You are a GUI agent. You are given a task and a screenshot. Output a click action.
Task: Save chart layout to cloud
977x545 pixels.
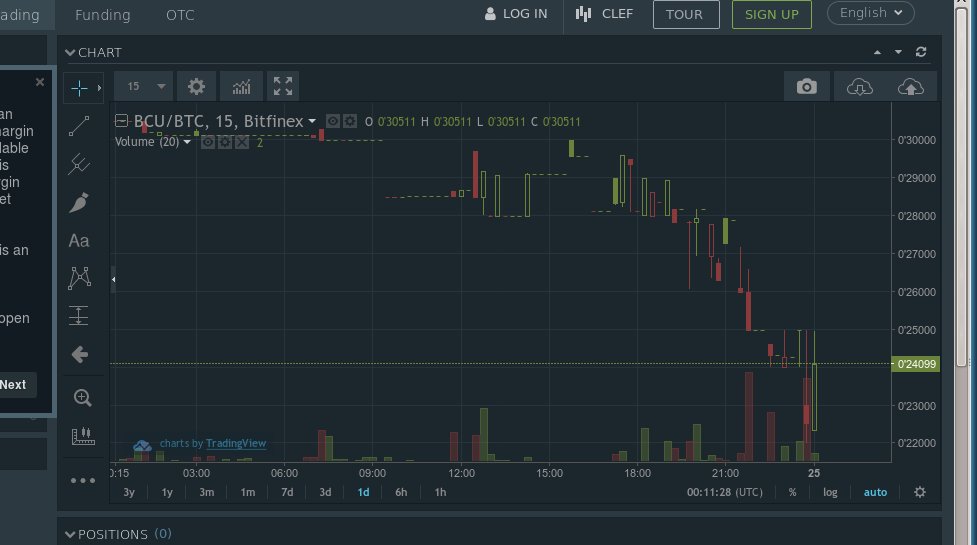[910, 87]
